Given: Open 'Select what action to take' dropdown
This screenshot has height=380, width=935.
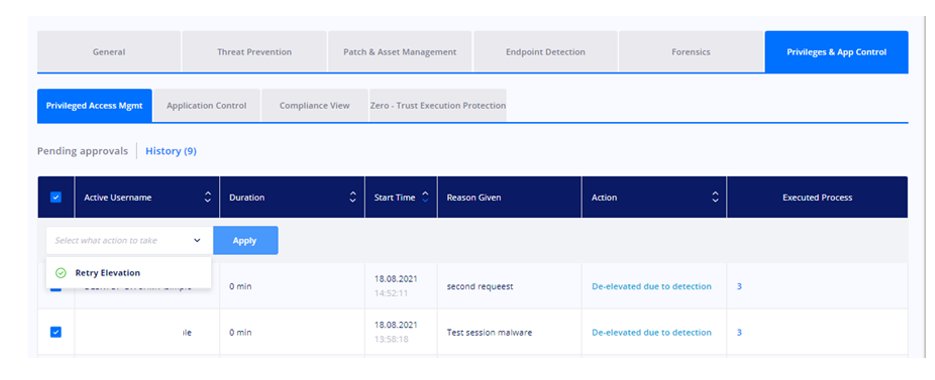Looking at the screenshot, I should [129, 240].
